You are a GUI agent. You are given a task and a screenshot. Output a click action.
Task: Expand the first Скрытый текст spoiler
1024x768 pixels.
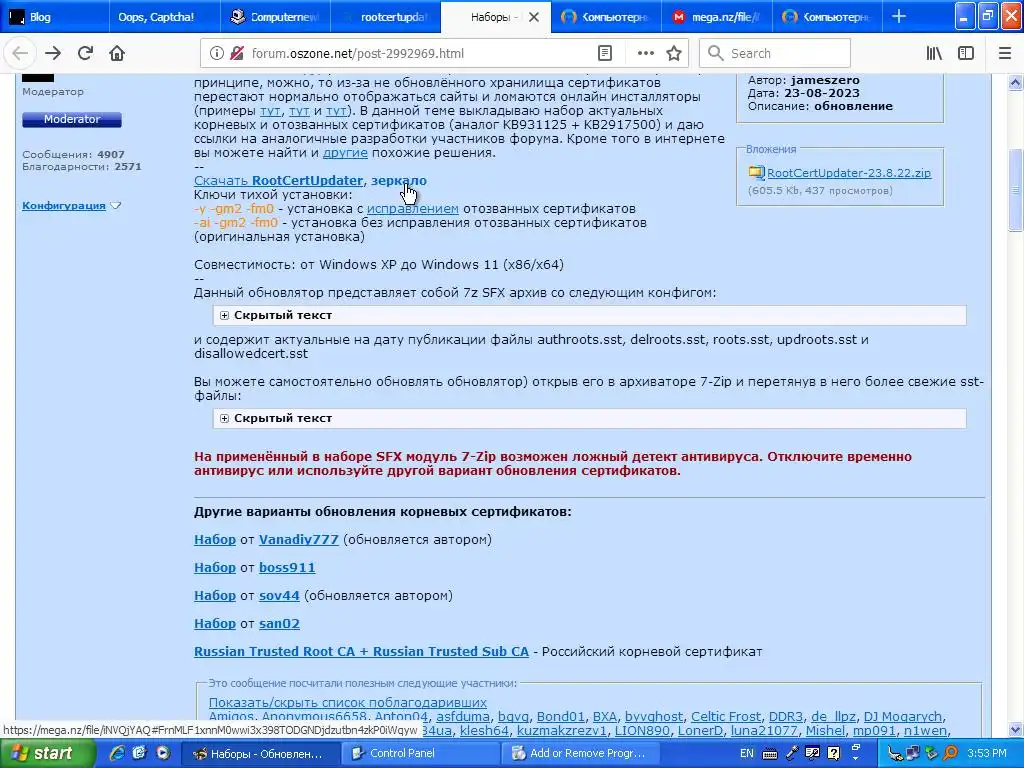[x=224, y=315]
